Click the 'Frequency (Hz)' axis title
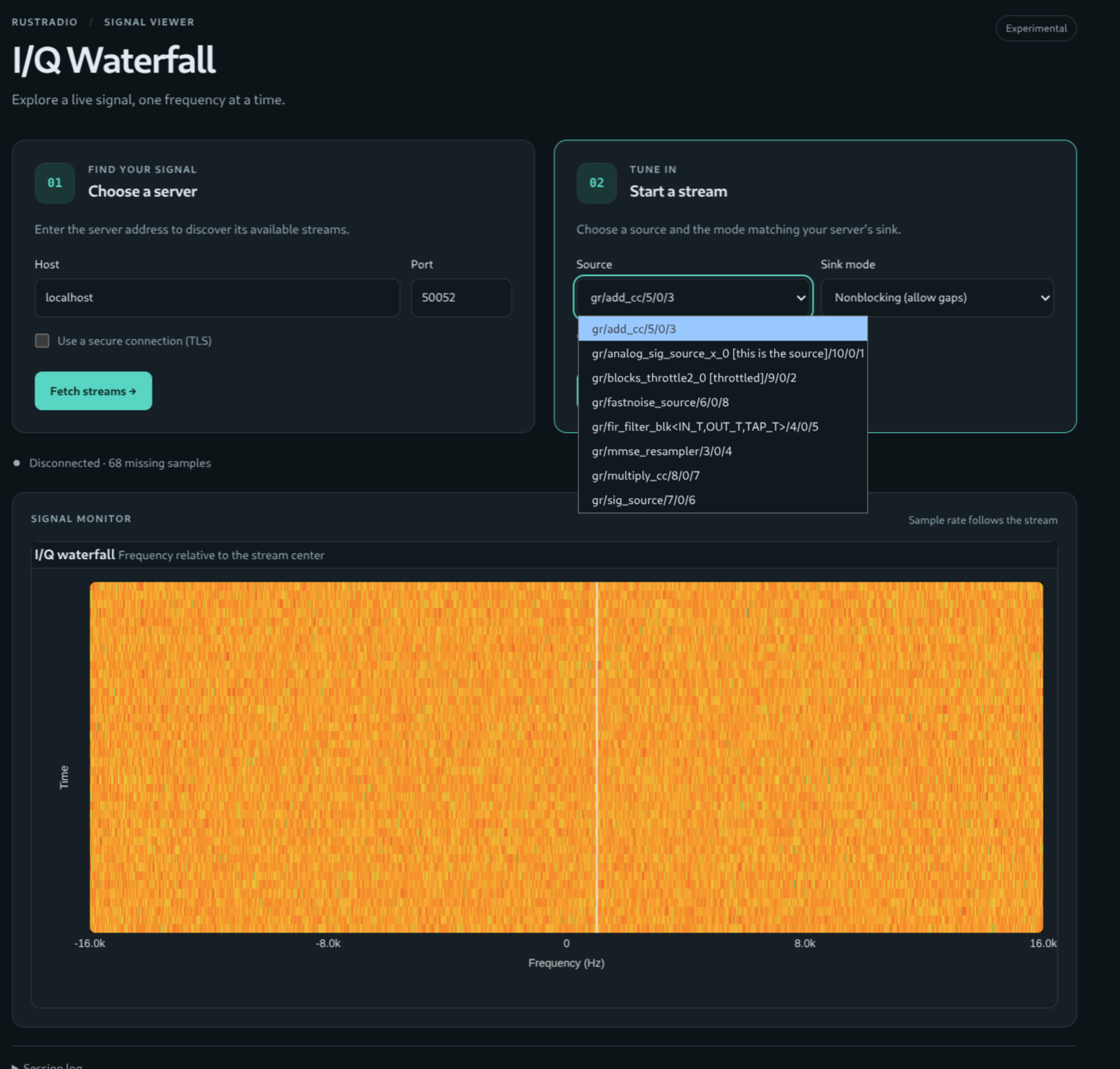This screenshot has width=1120, height=1069. click(x=566, y=963)
